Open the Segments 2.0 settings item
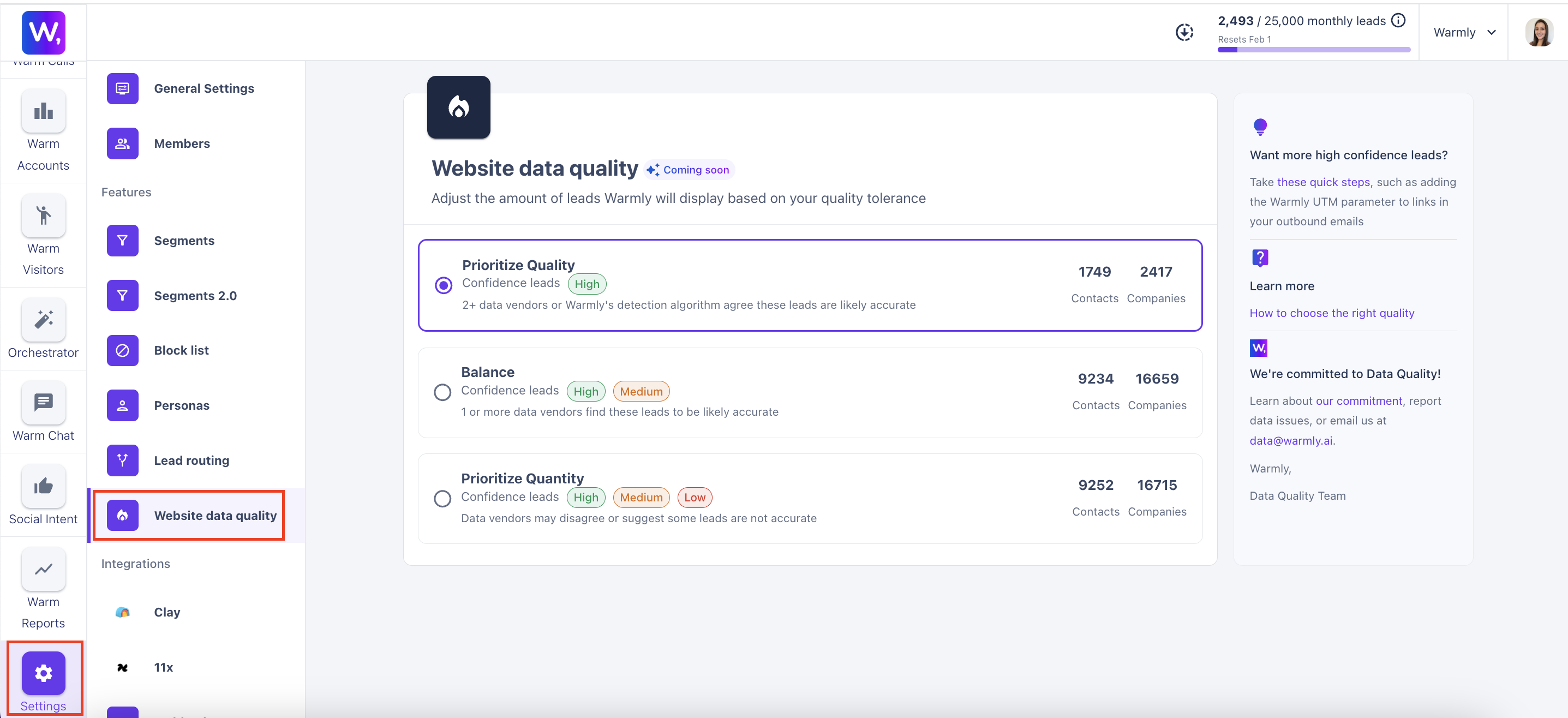Screen dimensions: 1568x718 pyautogui.click(x=195, y=296)
